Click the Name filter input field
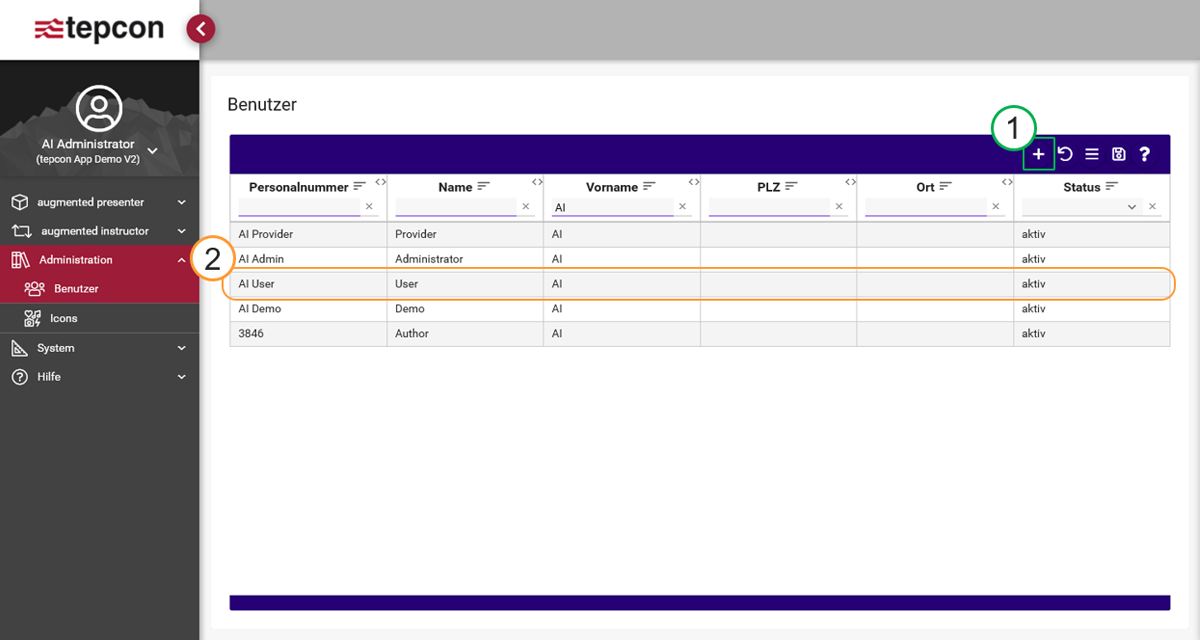1200x640 pixels. [455, 207]
